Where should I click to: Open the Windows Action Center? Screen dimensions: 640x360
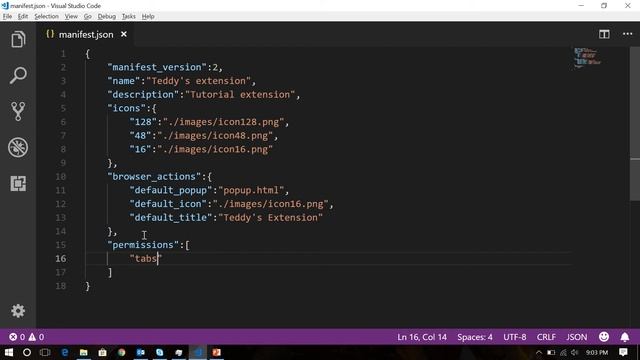click(623, 352)
